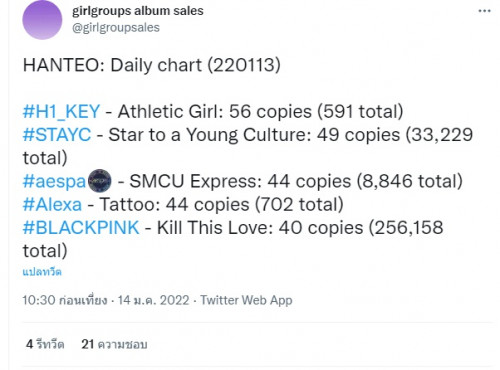Screen dimensions: 500x370
Task: Open the #H1_KEY hashtag
Action: [61, 111]
